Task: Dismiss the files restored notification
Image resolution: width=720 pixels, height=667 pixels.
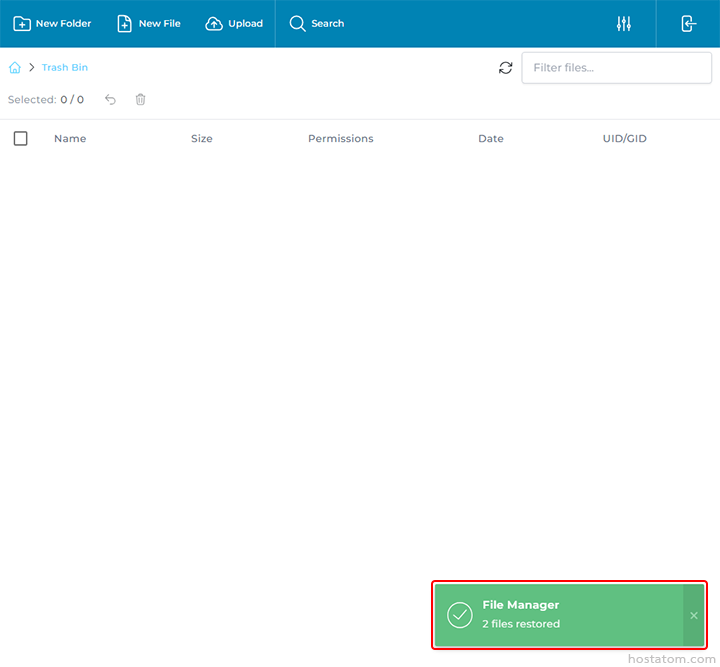Action: click(694, 615)
